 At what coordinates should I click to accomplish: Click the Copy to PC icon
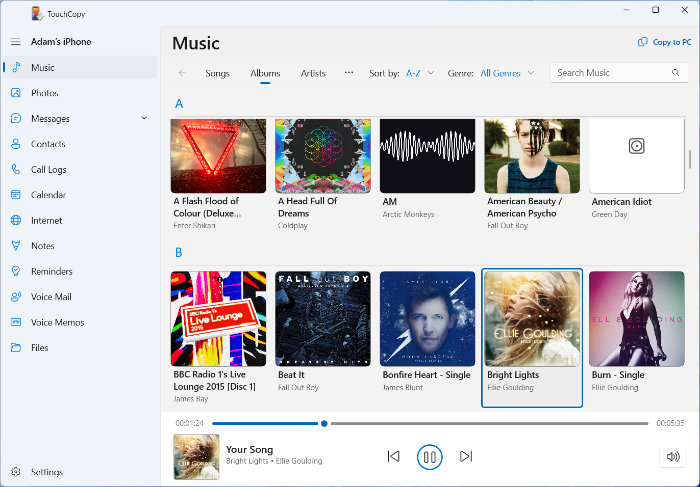click(x=642, y=42)
